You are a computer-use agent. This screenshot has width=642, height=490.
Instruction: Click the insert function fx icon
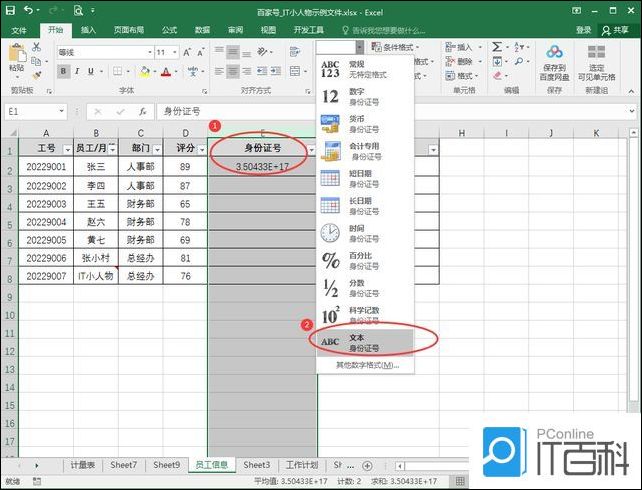coord(143,111)
